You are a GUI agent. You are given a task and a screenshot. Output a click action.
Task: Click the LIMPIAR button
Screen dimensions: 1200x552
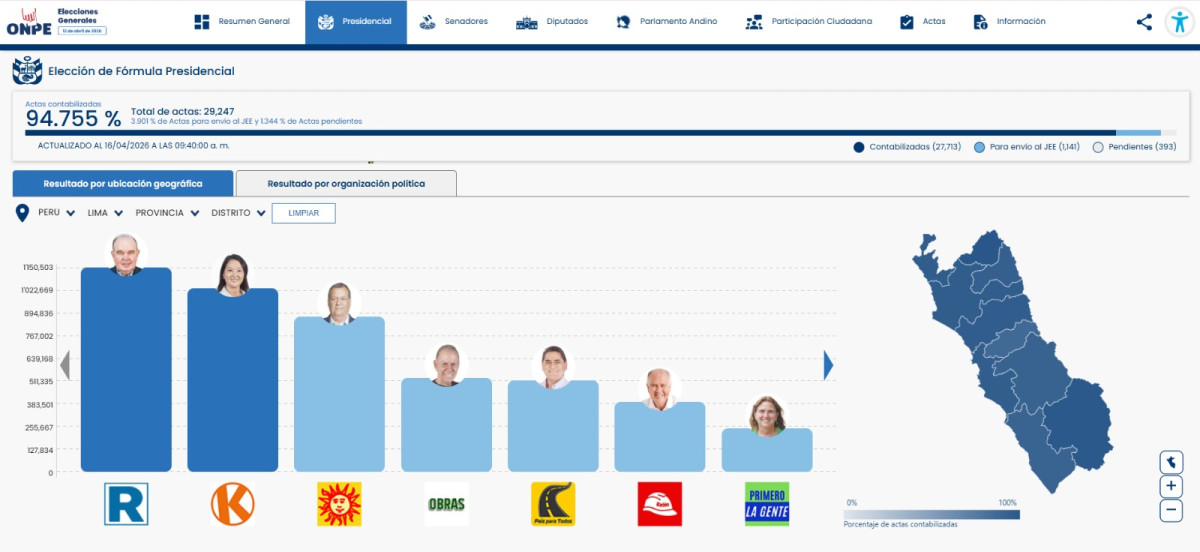coord(304,213)
